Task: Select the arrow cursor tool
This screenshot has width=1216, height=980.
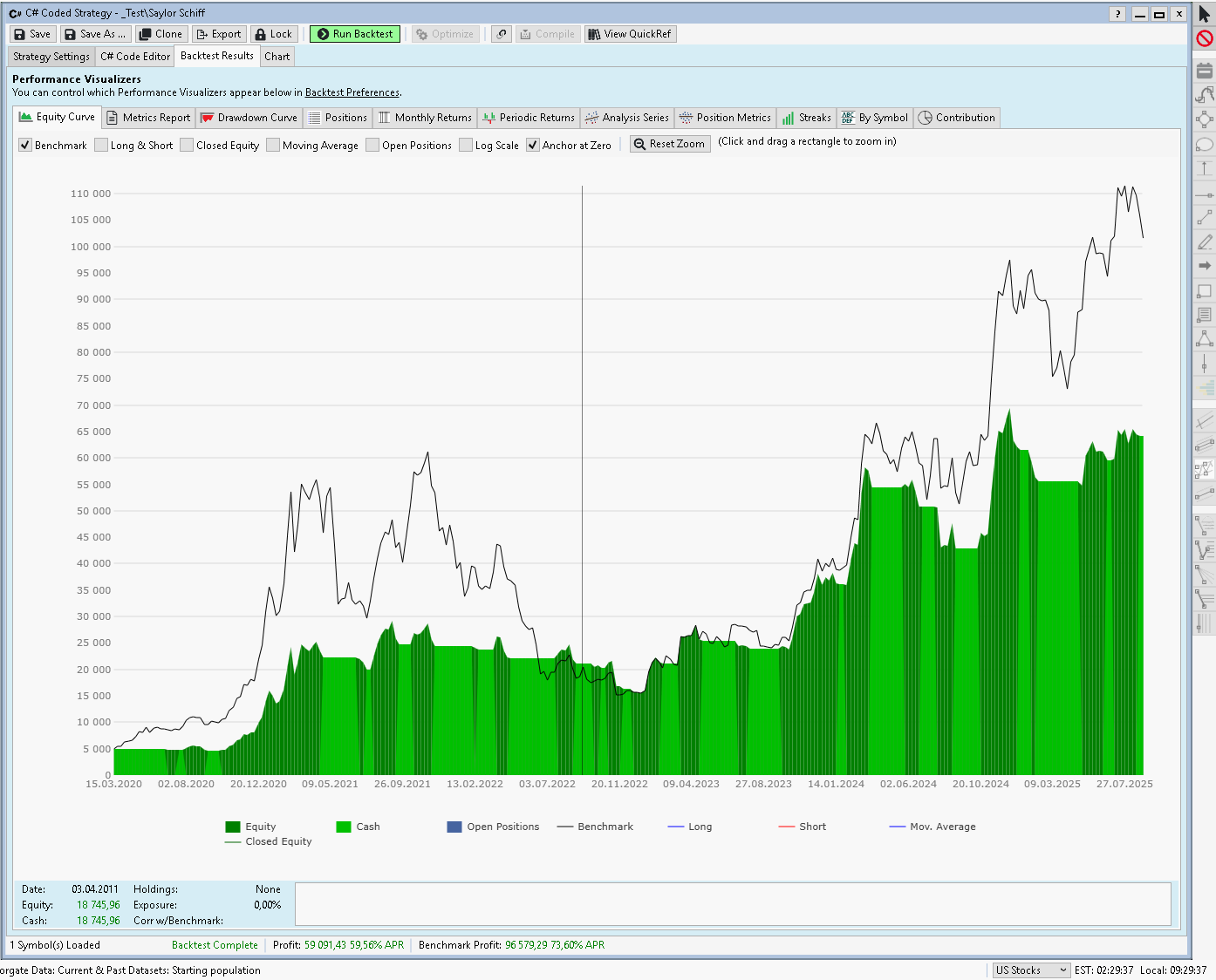Action: click(1205, 14)
